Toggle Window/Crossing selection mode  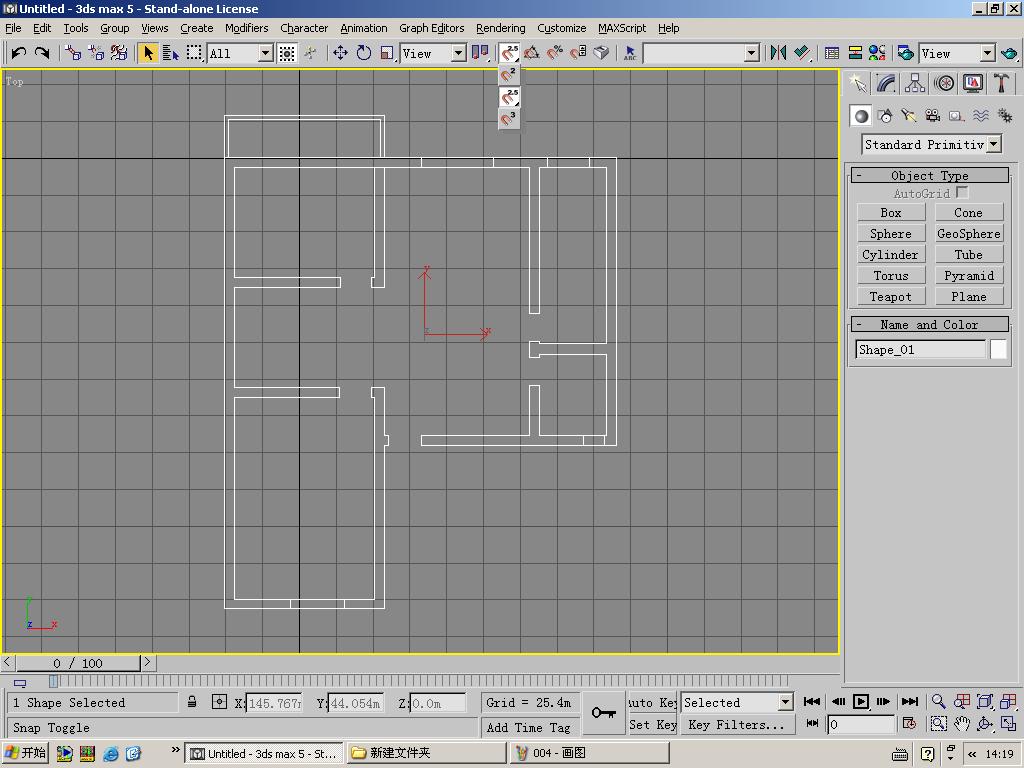coord(287,53)
